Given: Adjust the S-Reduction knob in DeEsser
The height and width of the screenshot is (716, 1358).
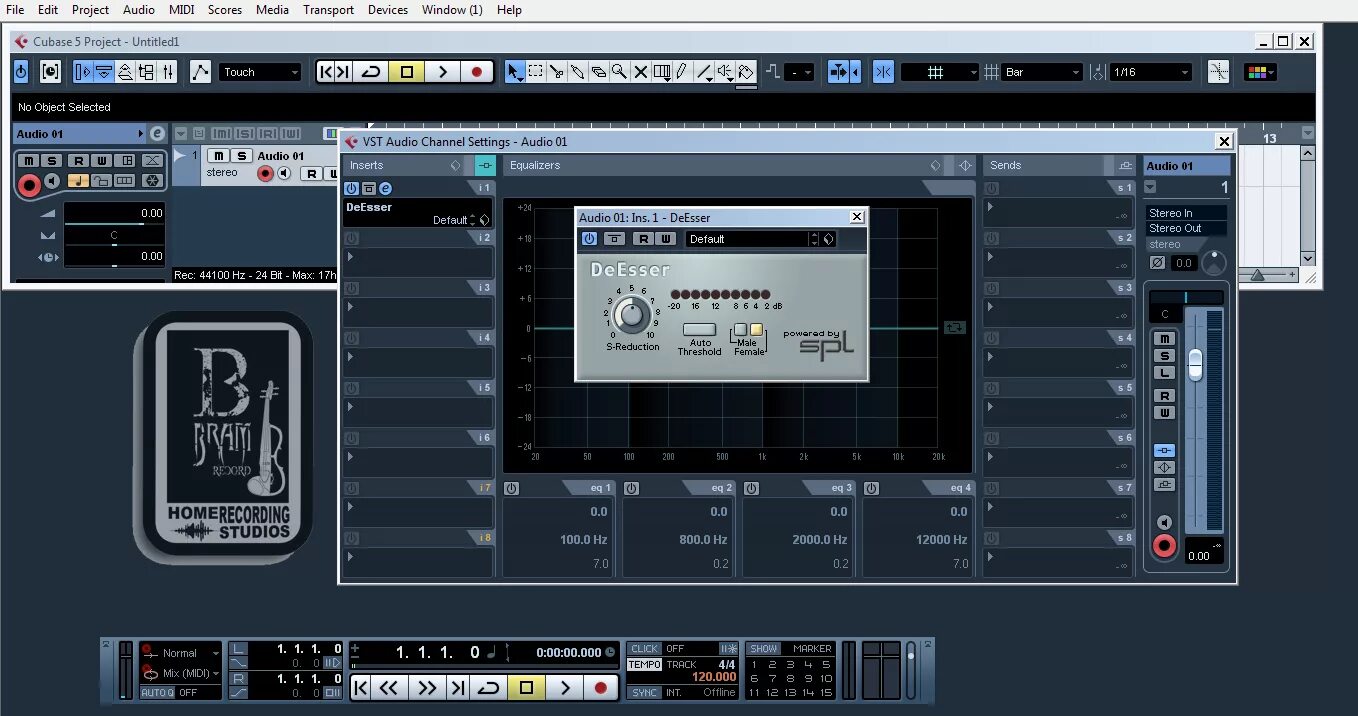Looking at the screenshot, I should click(x=631, y=315).
